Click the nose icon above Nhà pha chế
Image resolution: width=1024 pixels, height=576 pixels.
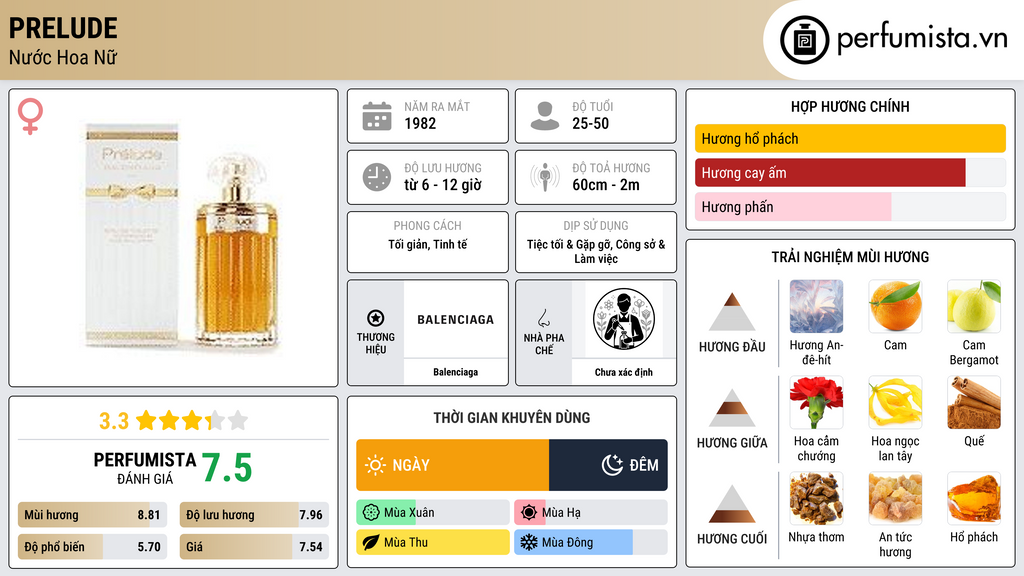coord(543,318)
